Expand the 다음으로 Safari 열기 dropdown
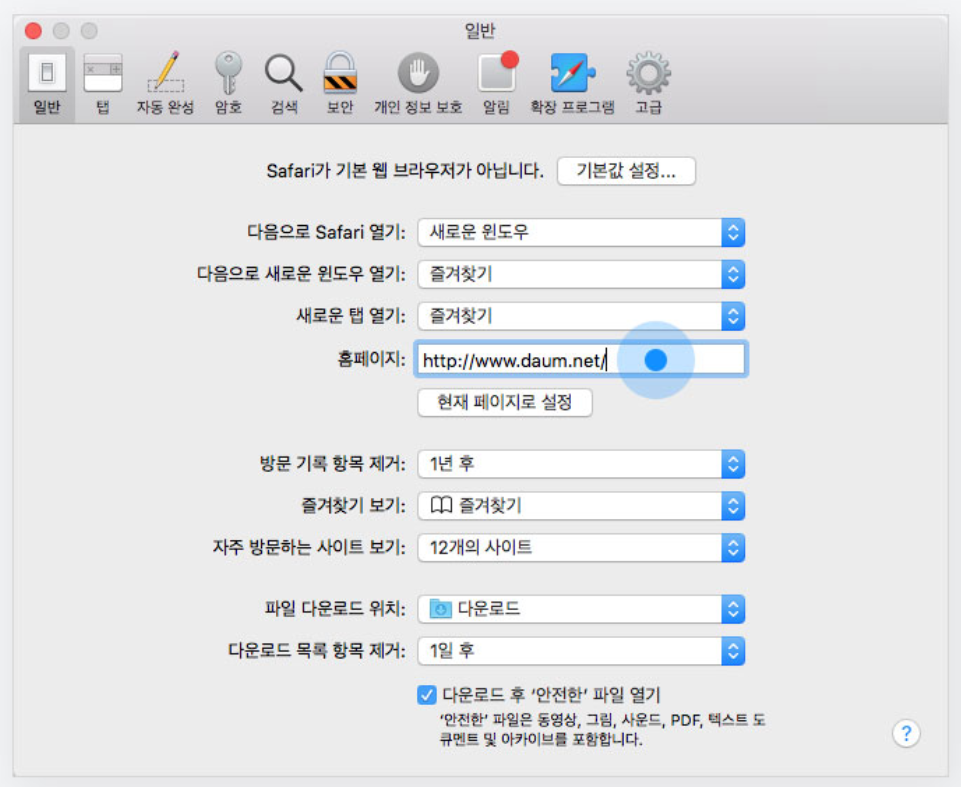The image size is (961, 787). [581, 232]
